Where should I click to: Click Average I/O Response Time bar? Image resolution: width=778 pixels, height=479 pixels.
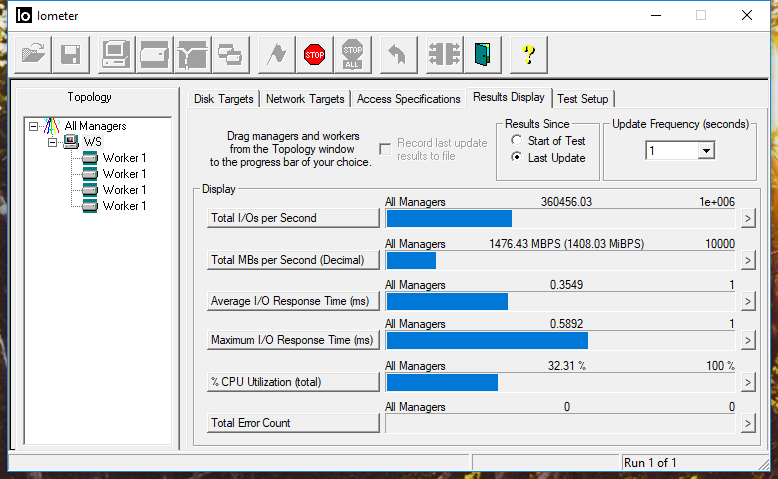(560, 301)
